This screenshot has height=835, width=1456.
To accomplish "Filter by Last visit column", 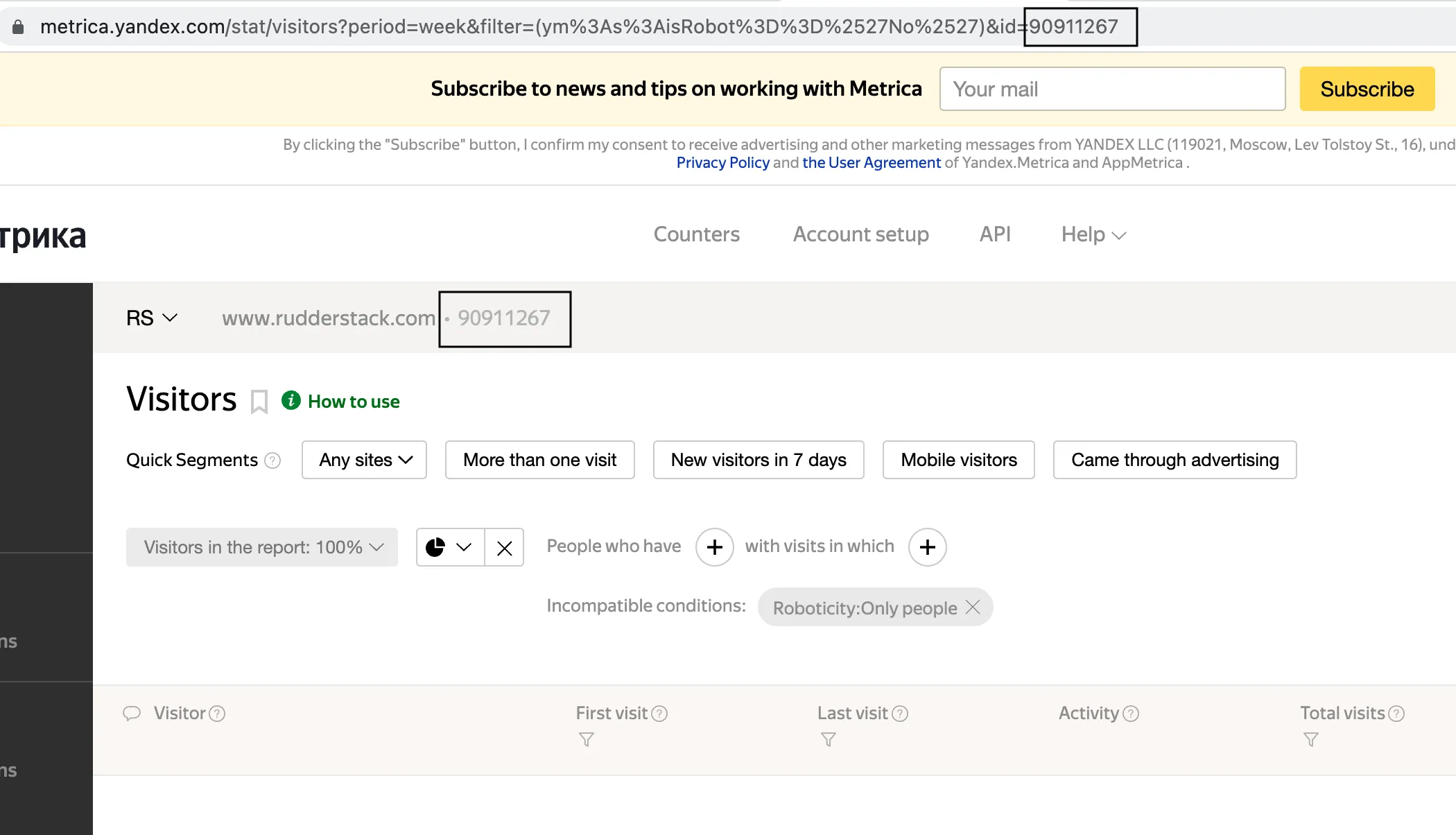I will click(828, 740).
